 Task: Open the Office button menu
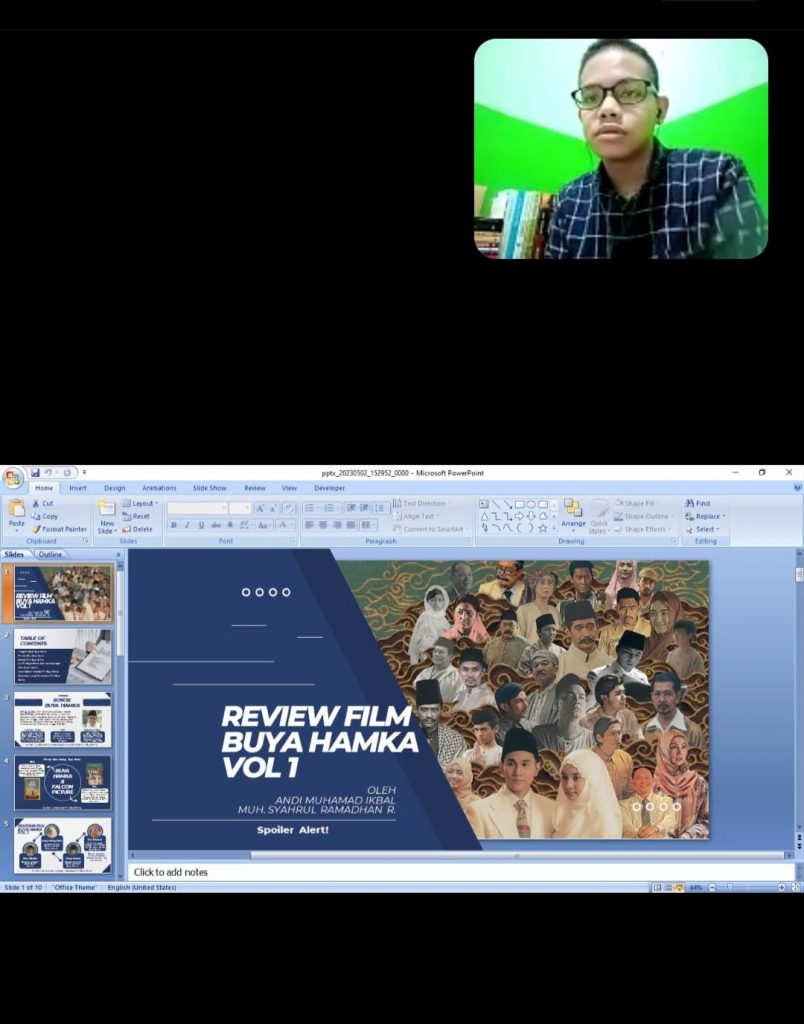click(12, 478)
